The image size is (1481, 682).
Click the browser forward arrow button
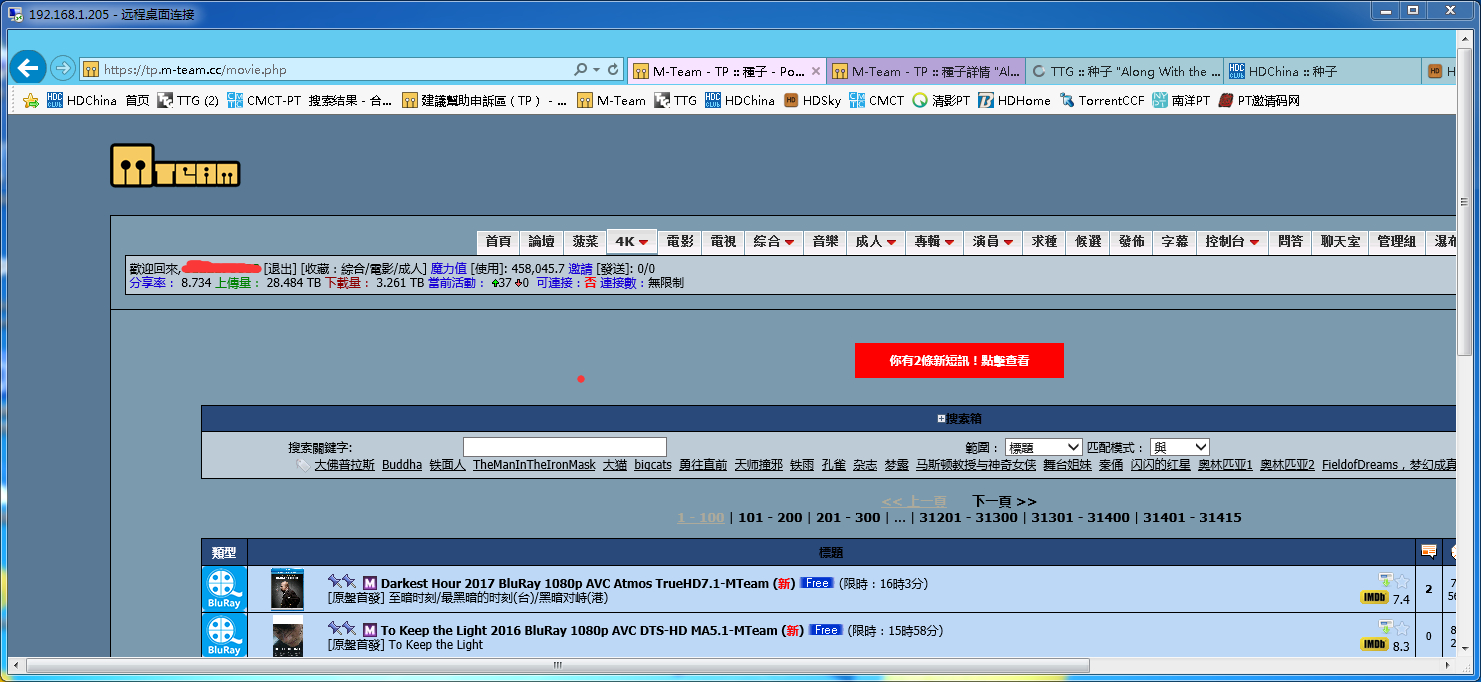point(62,69)
